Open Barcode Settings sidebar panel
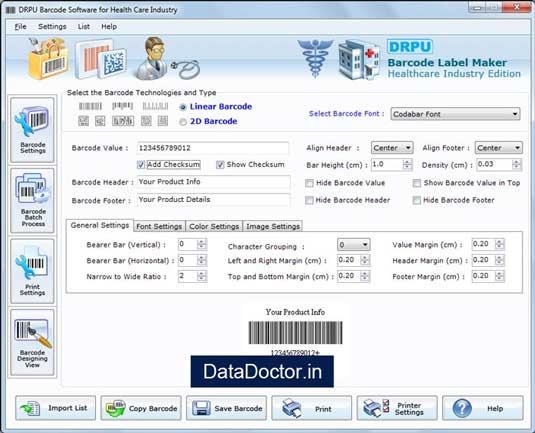Viewport: 535px width, 433px height. (x=32, y=130)
